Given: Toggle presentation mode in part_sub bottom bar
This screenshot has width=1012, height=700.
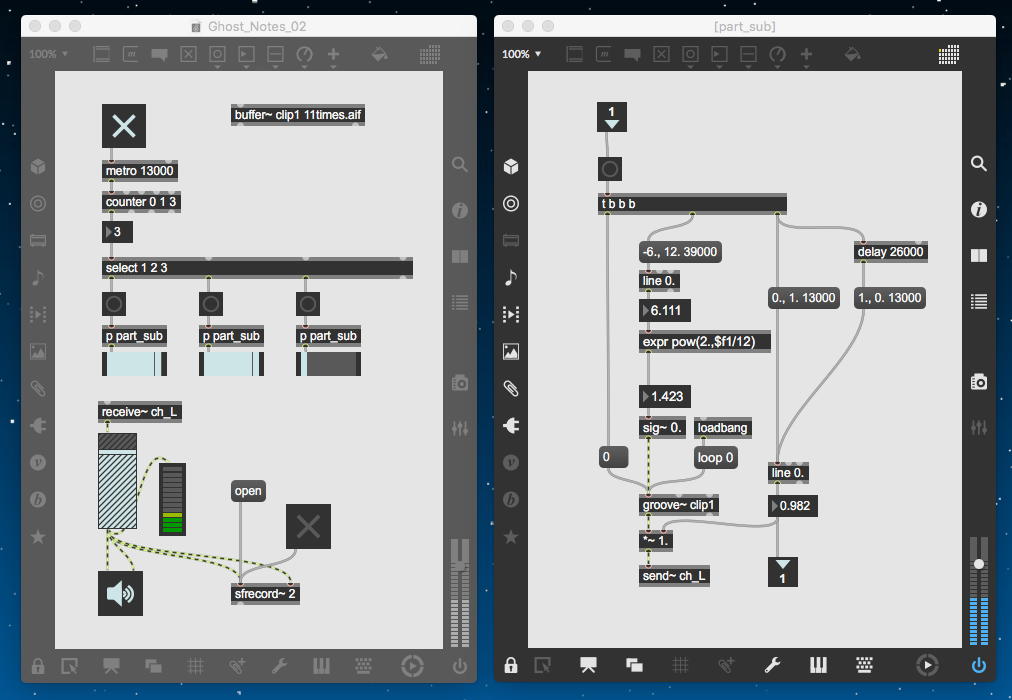Looking at the screenshot, I should (x=588, y=665).
